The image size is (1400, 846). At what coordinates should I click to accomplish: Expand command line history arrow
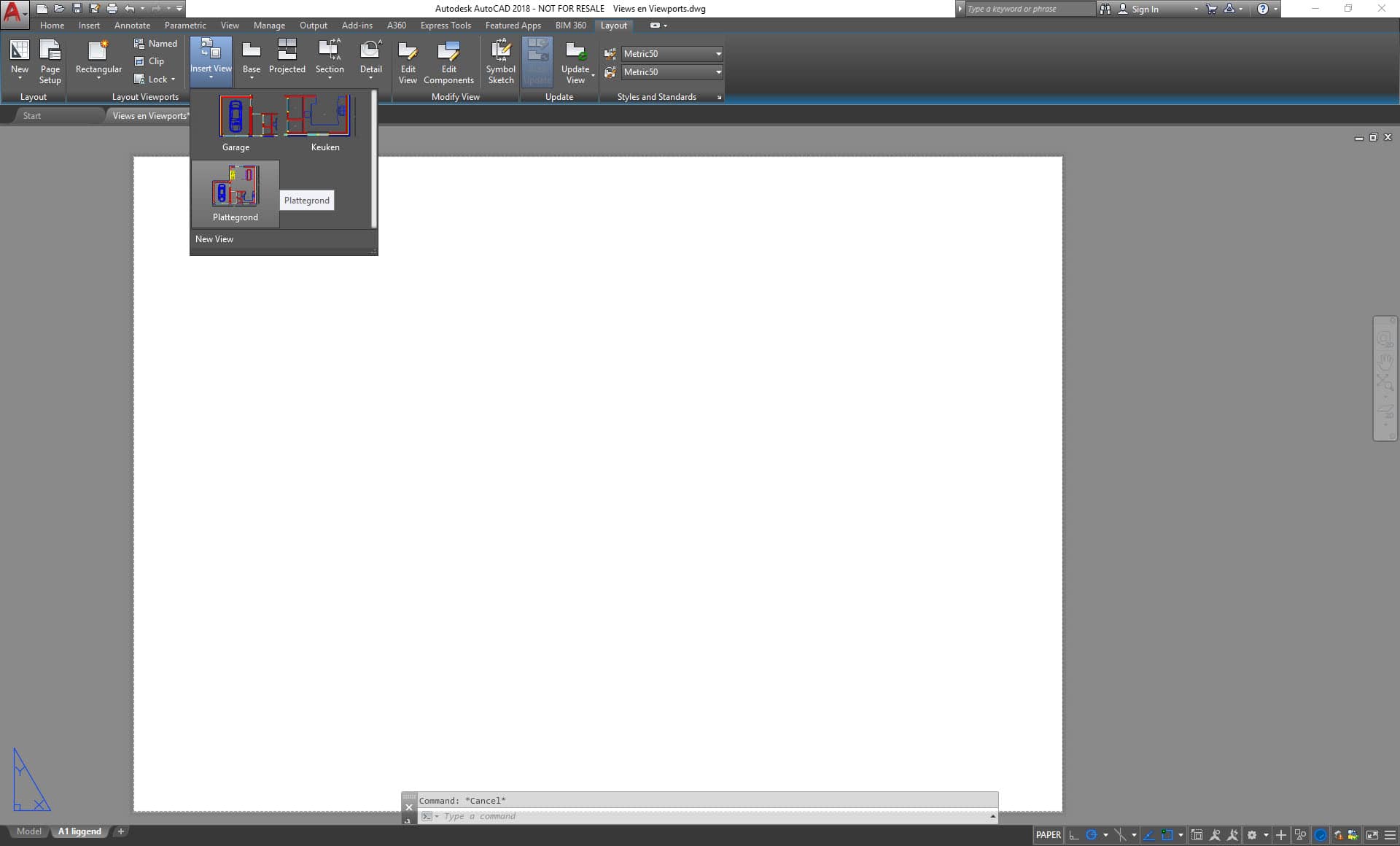point(992,816)
